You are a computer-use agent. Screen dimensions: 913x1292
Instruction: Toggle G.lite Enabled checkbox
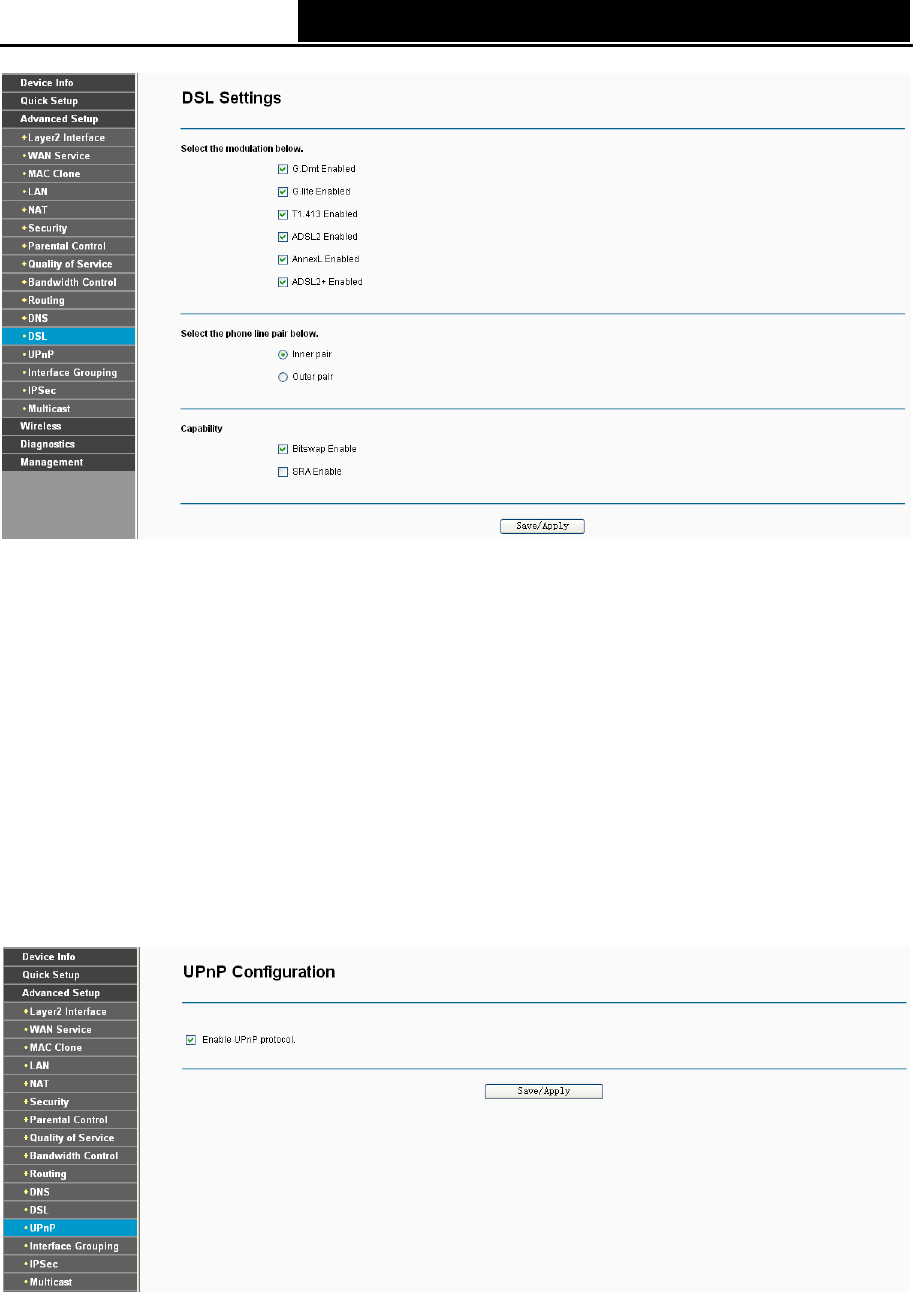(x=283, y=191)
